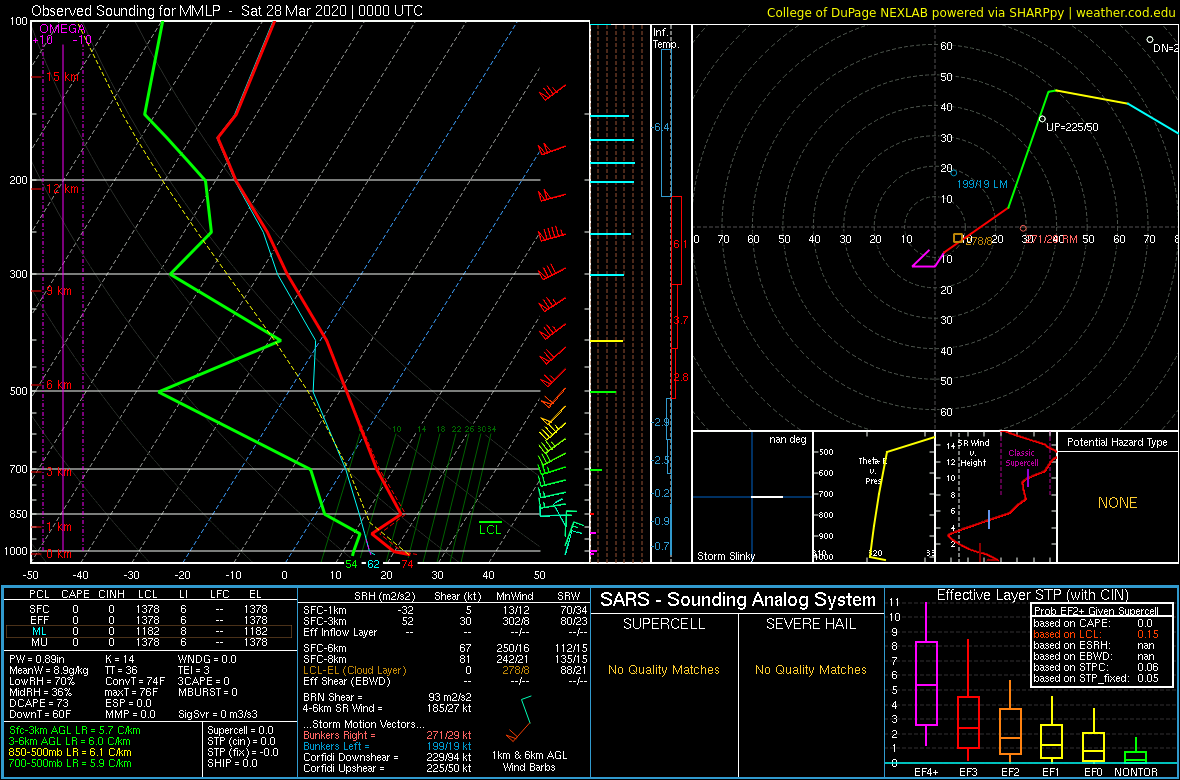Select the orange LCL-EL (Cloud Layer) row
The height and width of the screenshot is (780, 1180).
point(446,670)
